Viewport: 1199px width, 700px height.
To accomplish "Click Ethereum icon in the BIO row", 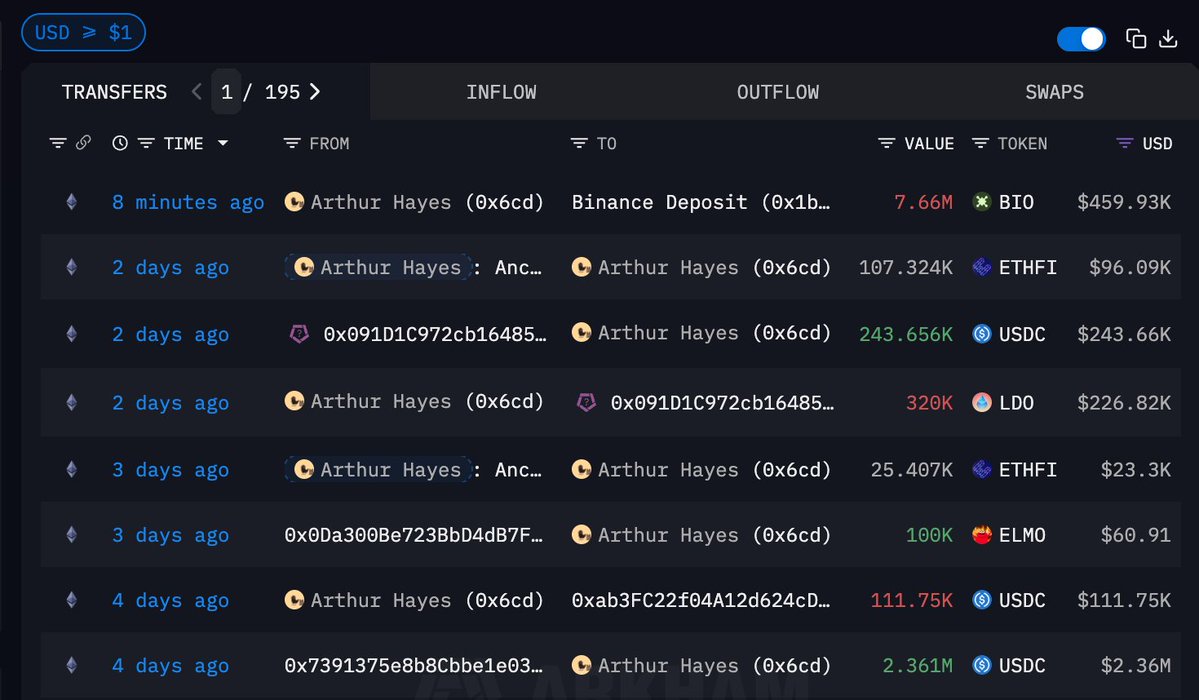I will coord(71,202).
